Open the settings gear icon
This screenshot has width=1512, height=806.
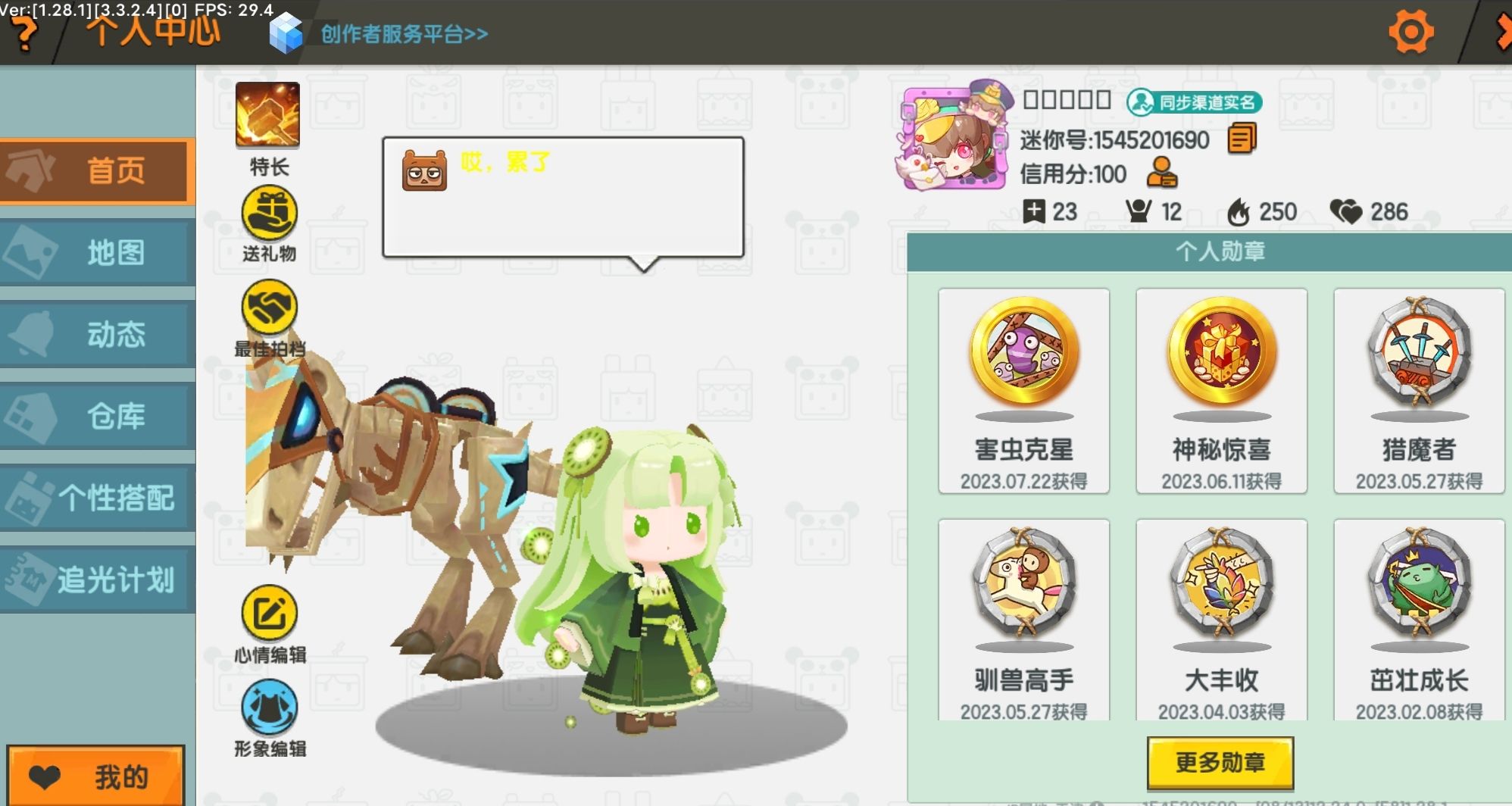[x=1410, y=32]
